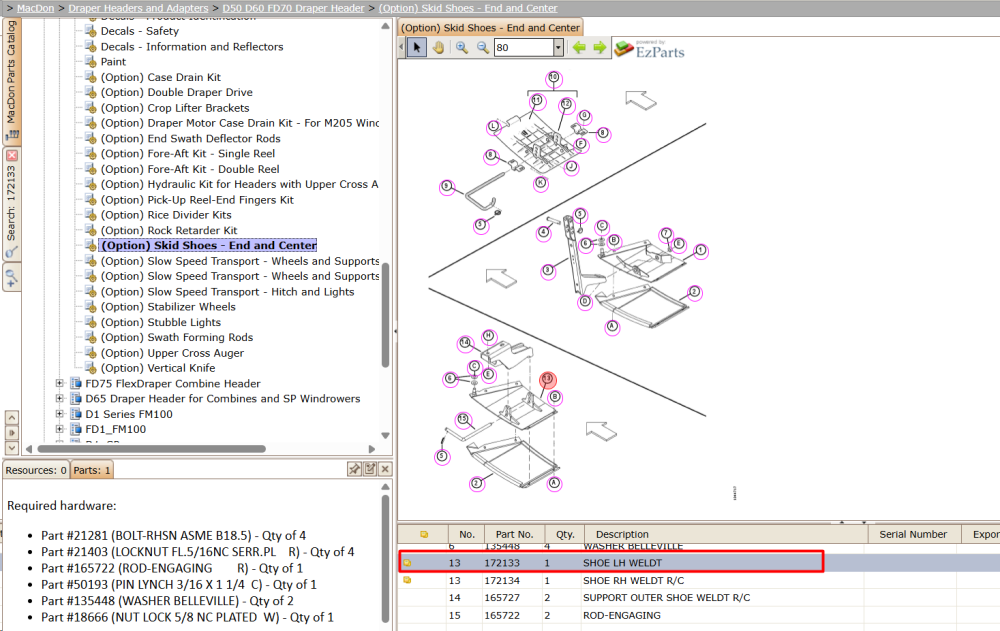The image size is (1000, 631).
Task: Open the Draper Headers and Adapters breadcrumb
Action: 138,8
